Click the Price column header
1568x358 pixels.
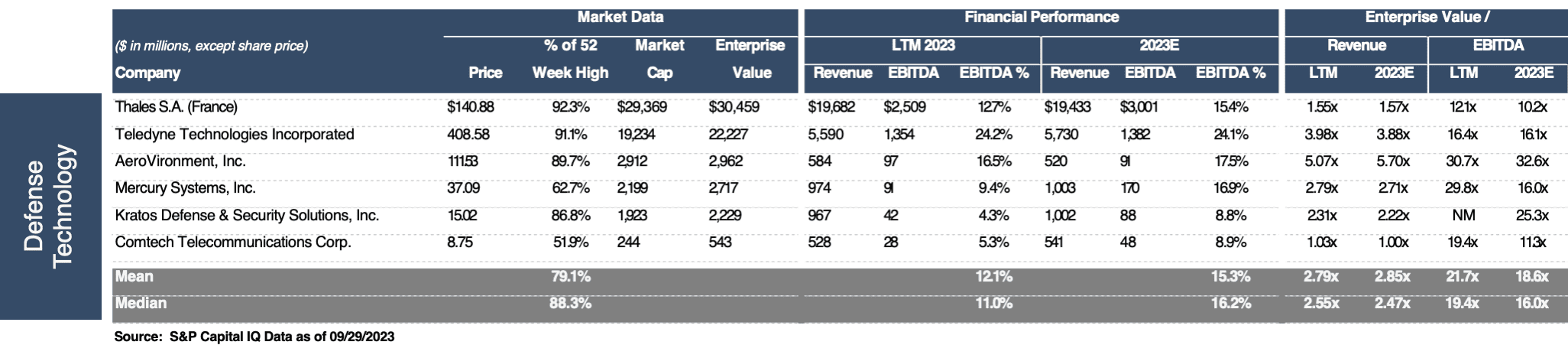485,73
